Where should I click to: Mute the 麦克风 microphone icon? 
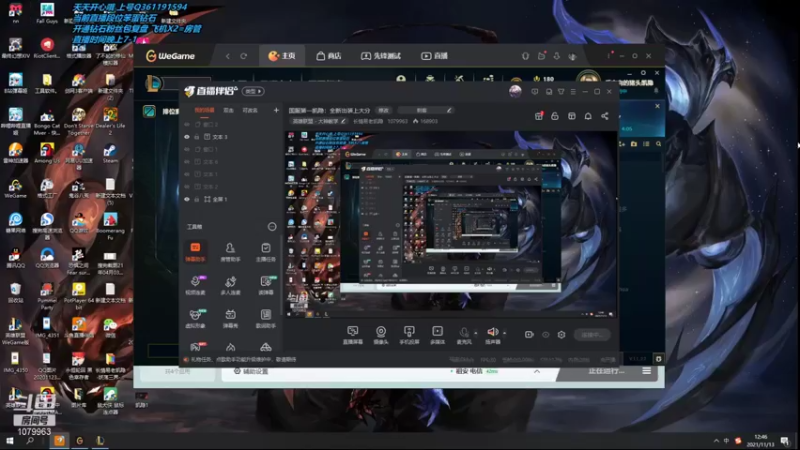coord(464,332)
